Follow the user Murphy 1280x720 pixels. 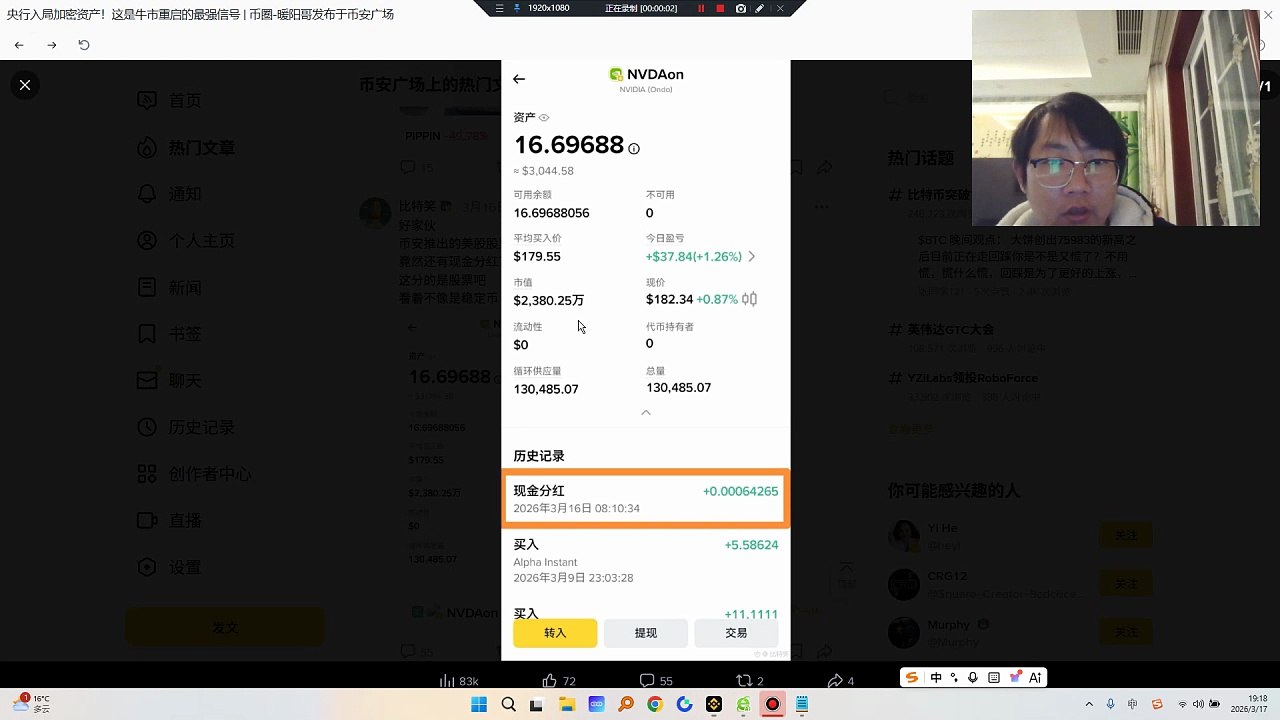(x=1126, y=632)
